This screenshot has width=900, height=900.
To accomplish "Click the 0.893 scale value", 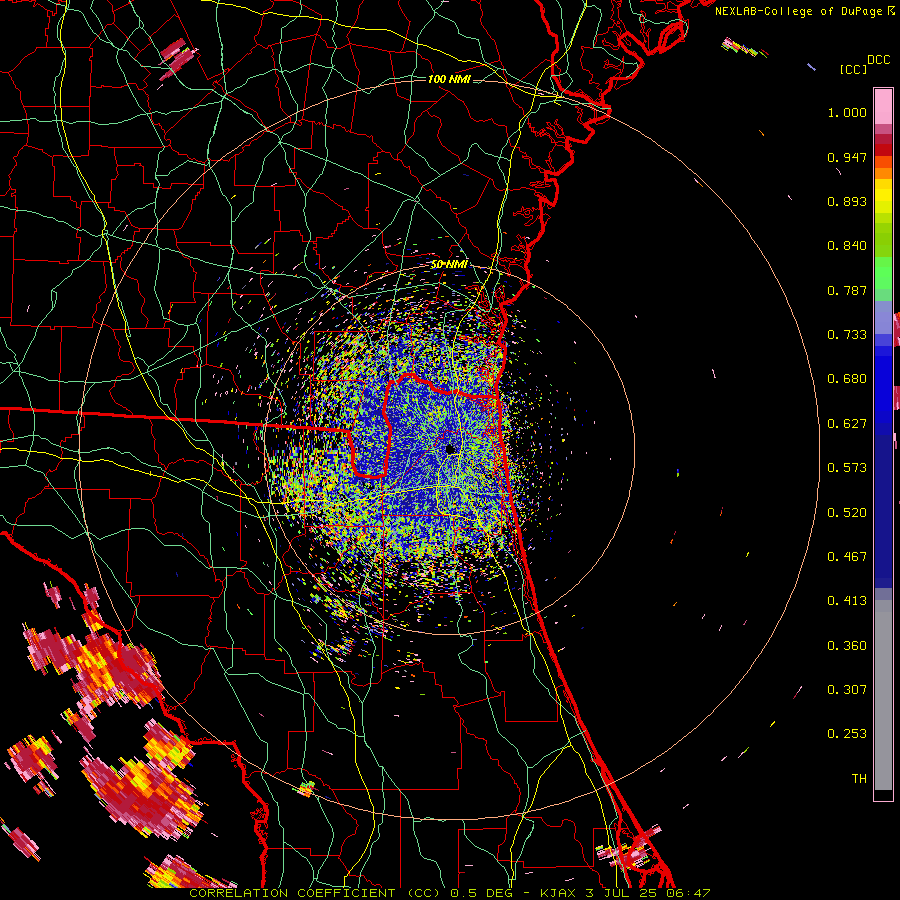I will [847, 201].
